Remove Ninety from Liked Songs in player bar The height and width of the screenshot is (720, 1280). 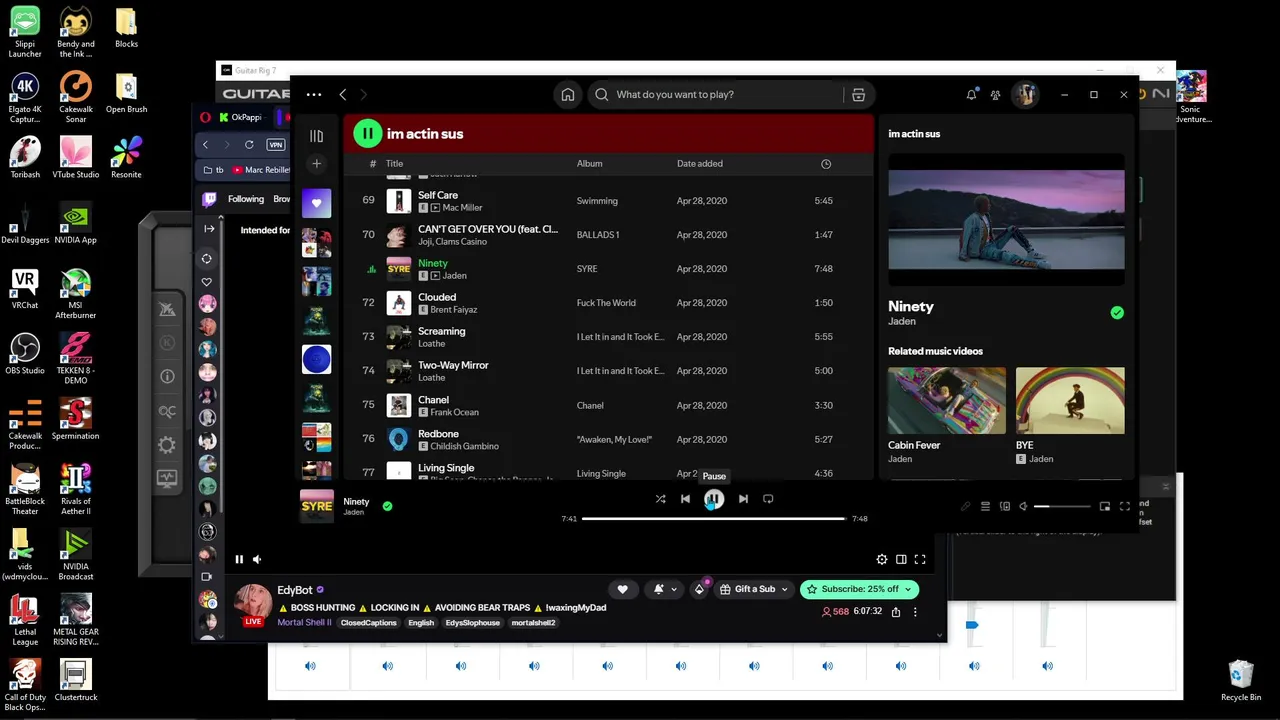pyautogui.click(x=387, y=506)
